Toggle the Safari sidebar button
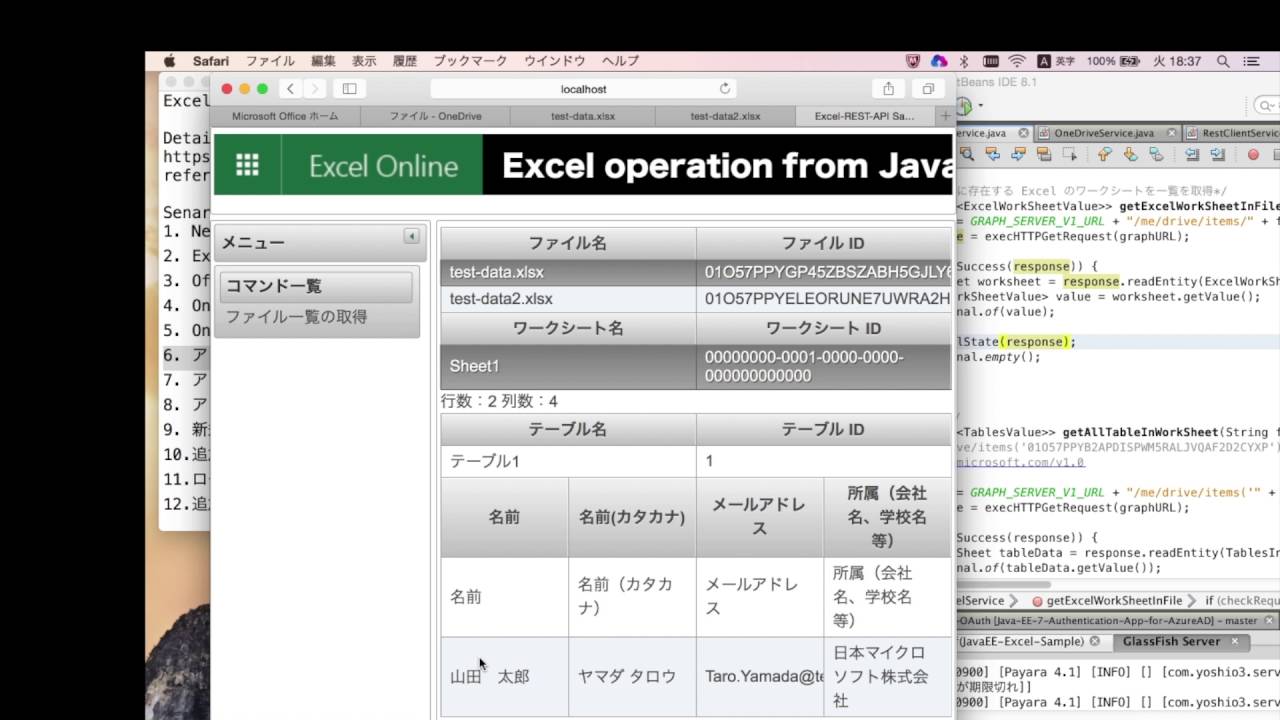 349,89
